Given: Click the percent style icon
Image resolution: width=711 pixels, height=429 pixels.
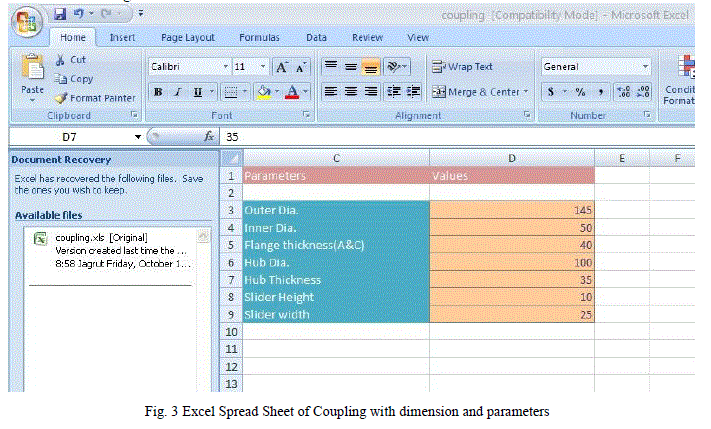Looking at the screenshot, I should tap(579, 92).
